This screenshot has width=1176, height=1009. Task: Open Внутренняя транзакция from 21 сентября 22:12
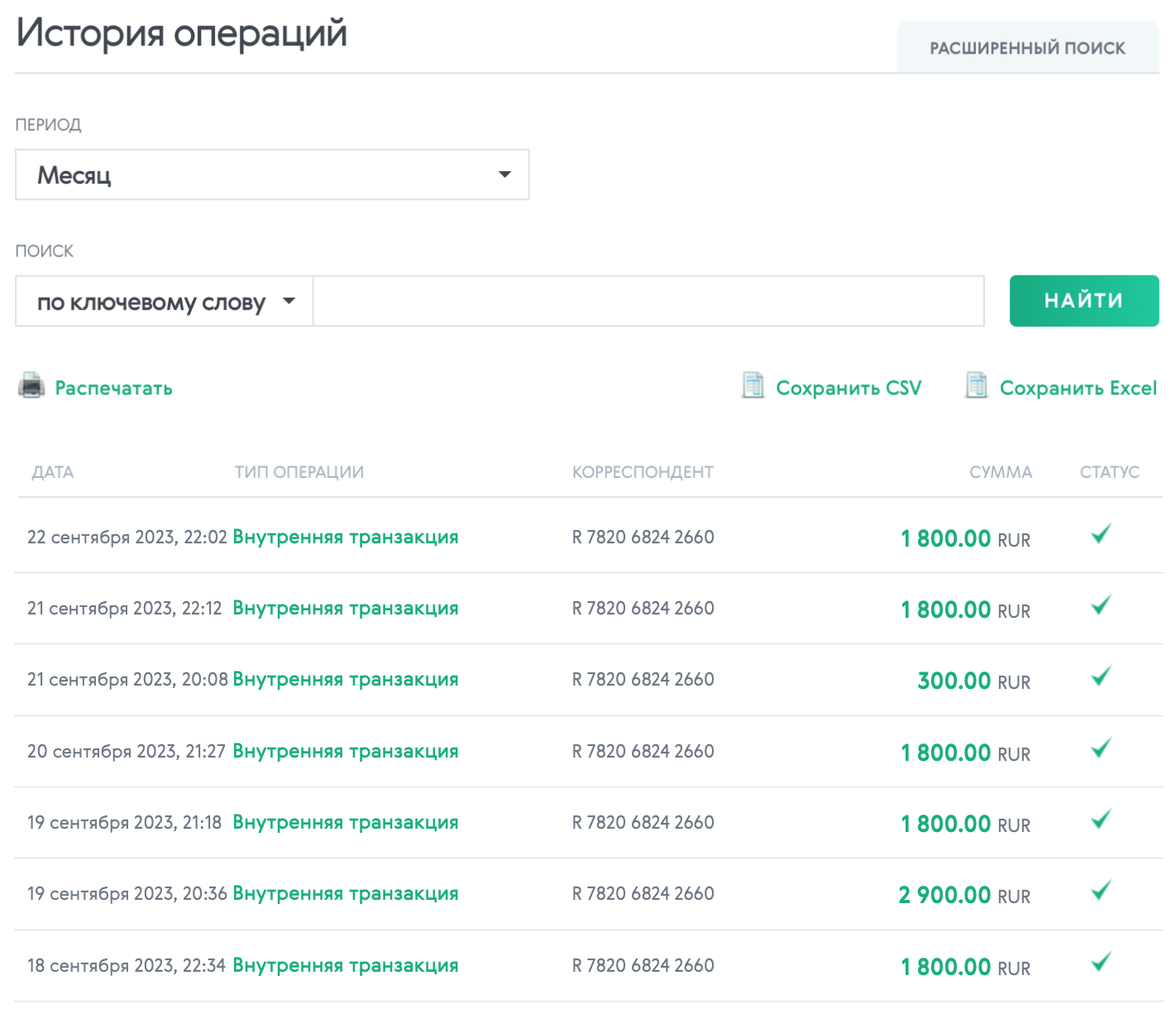[346, 608]
